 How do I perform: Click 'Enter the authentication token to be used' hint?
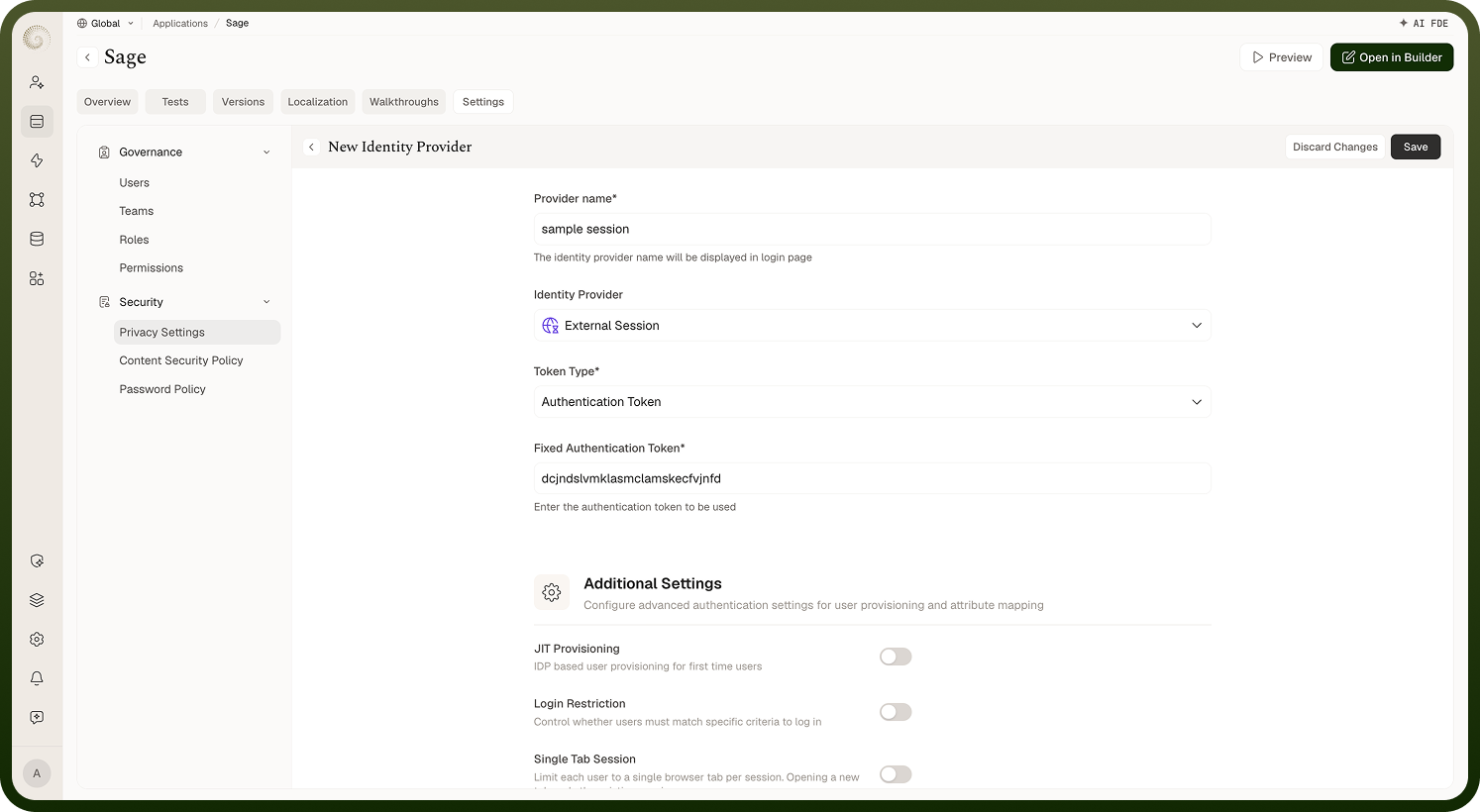(635, 507)
